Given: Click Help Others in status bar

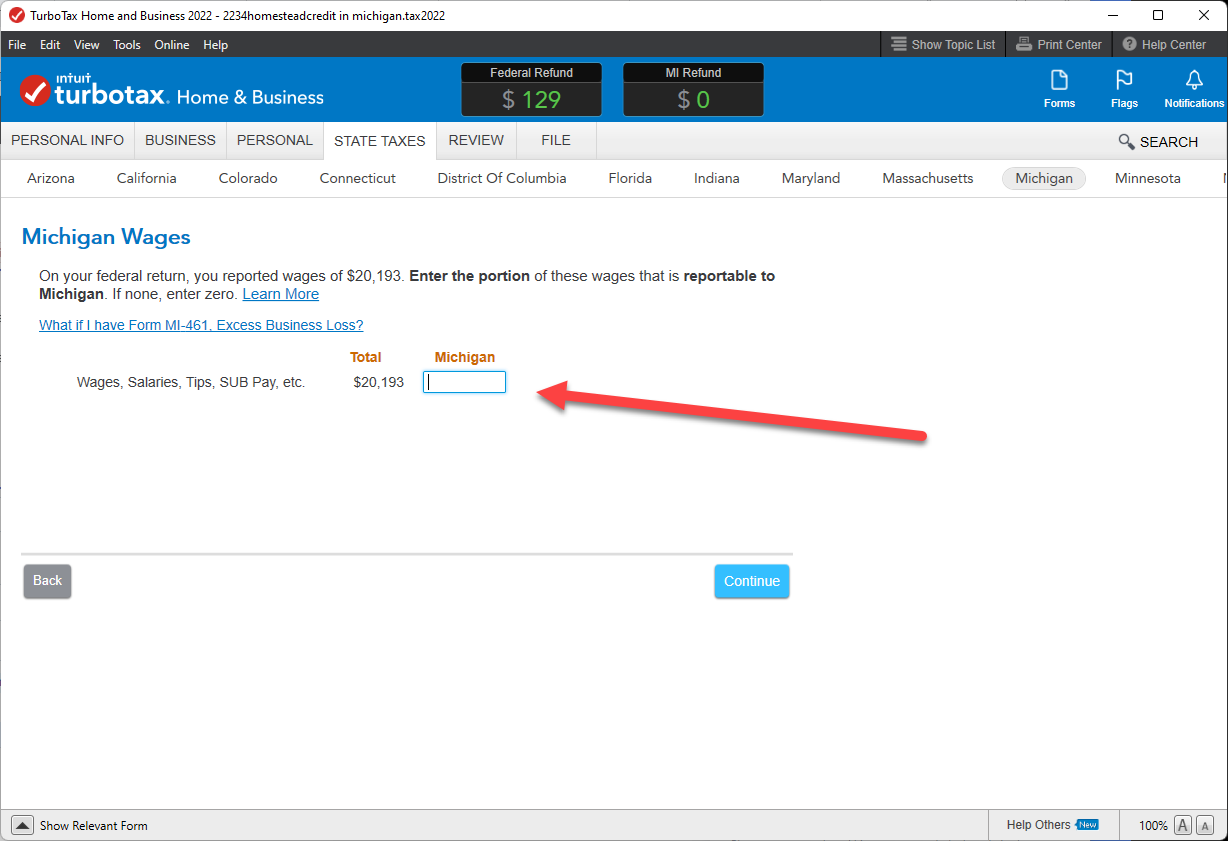Looking at the screenshot, I should point(1052,825).
